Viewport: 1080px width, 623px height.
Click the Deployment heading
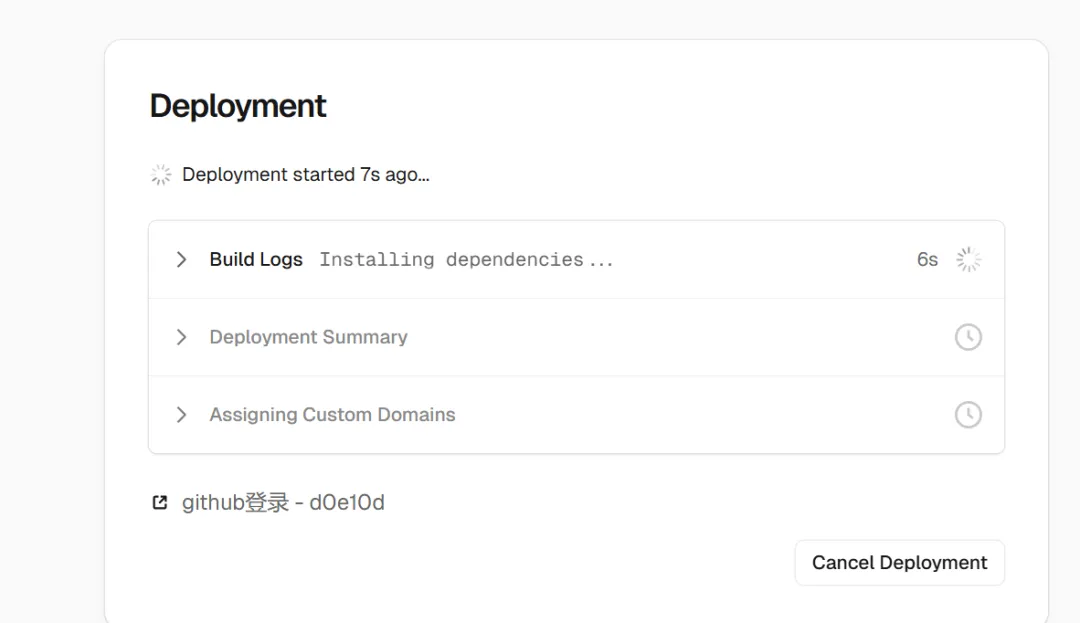238,106
